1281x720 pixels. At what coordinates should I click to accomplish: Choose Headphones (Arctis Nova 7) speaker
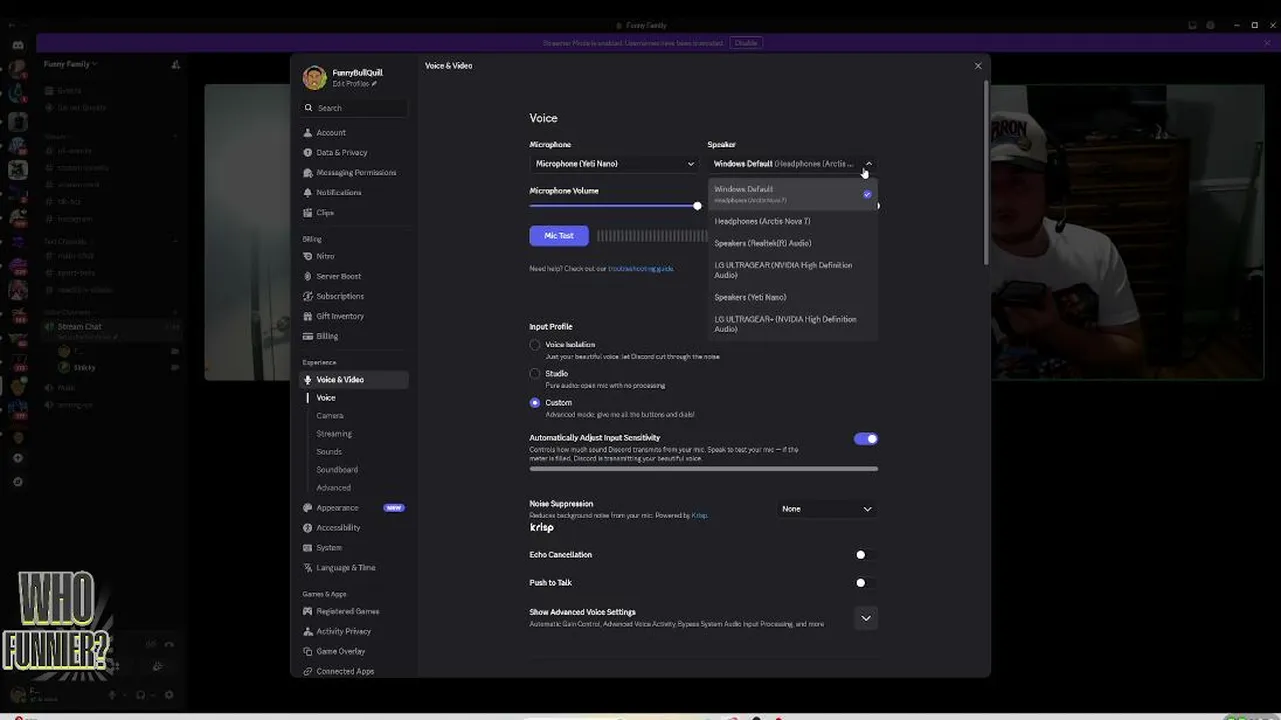[793, 221]
